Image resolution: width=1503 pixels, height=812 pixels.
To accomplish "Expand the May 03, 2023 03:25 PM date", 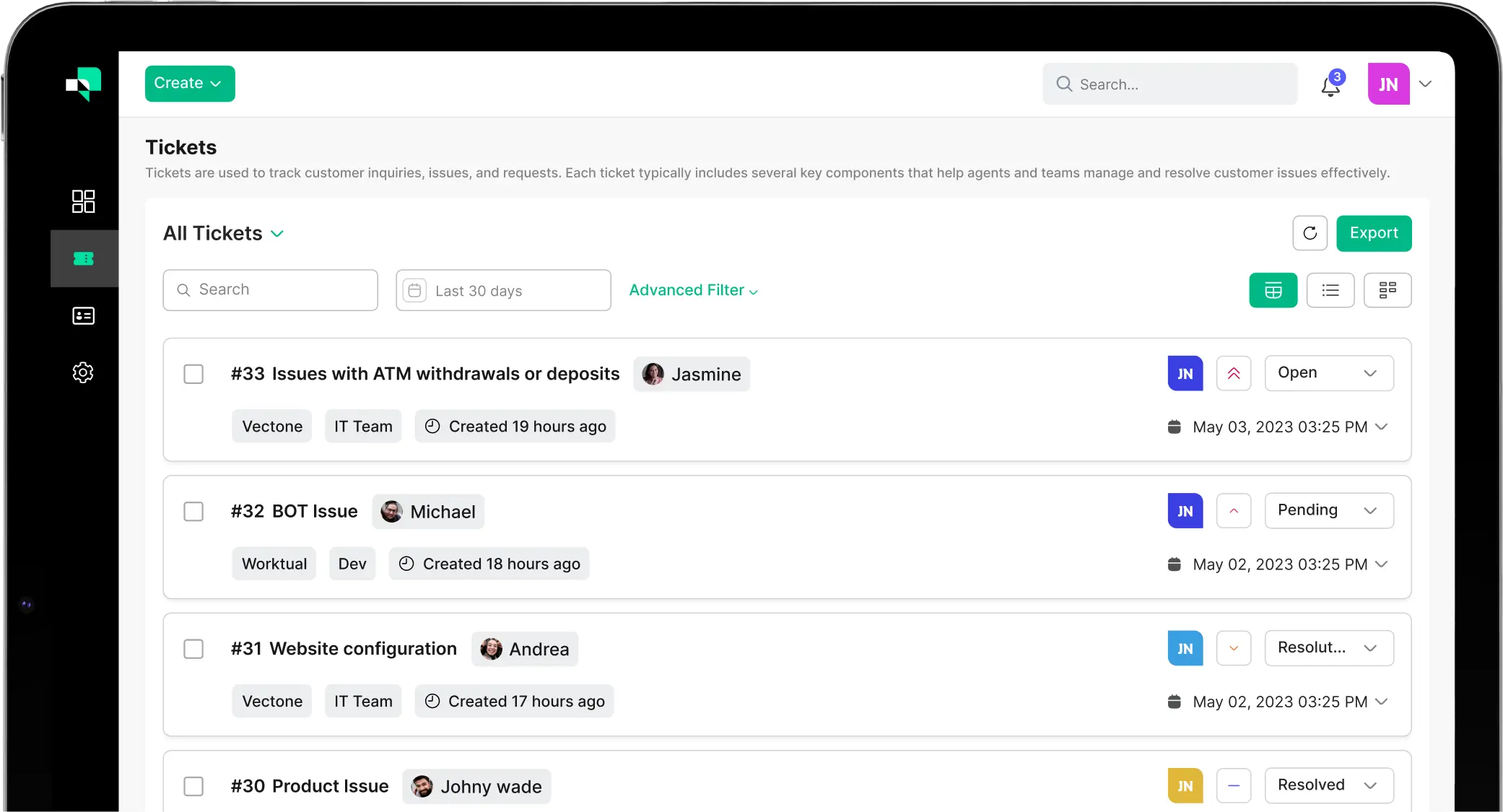I will tap(1382, 427).
